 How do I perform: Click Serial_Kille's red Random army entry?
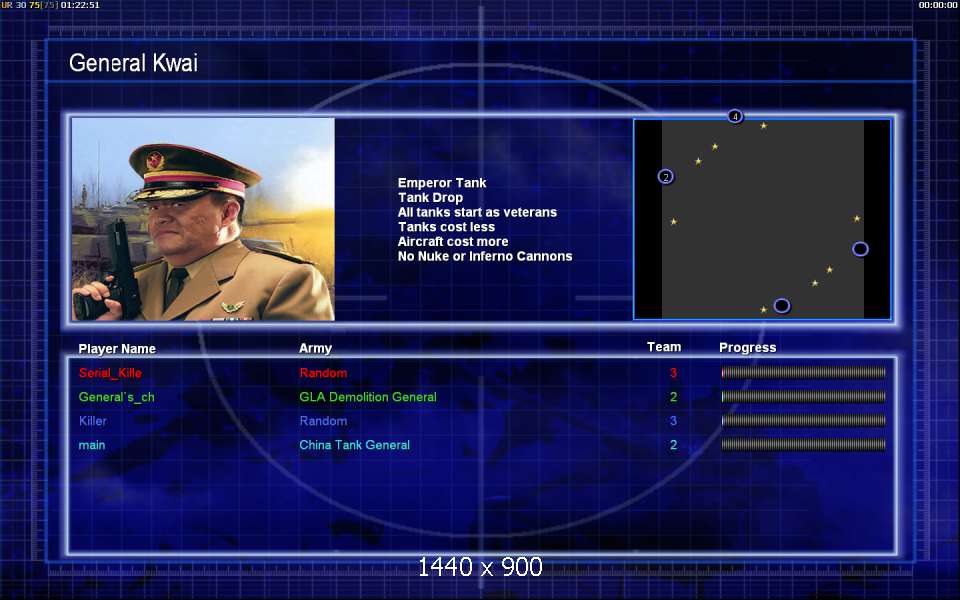tap(323, 373)
